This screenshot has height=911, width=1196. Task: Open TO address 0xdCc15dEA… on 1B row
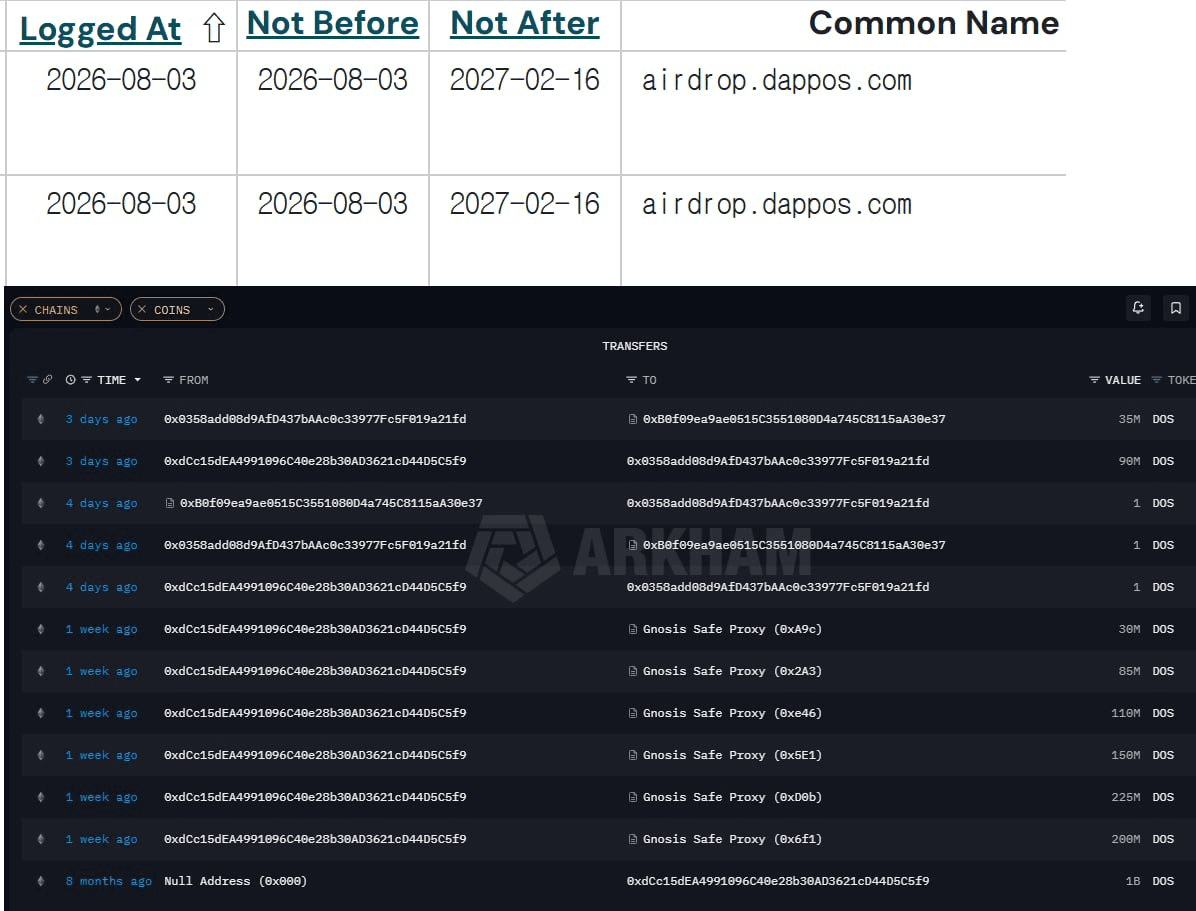778,880
